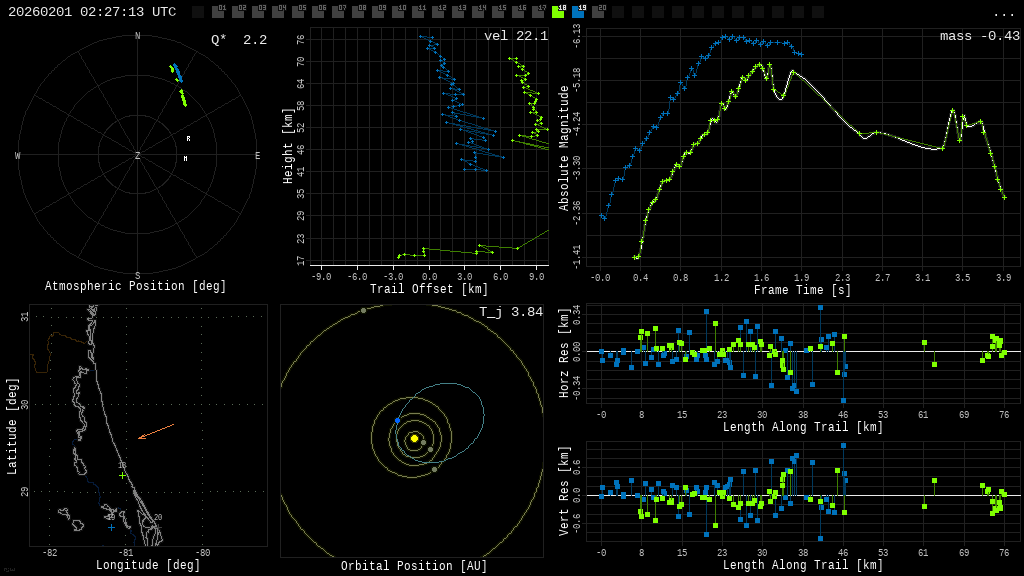Click the Trail Offset [km] axis label

pyautogui.click(x=429, y=289)
